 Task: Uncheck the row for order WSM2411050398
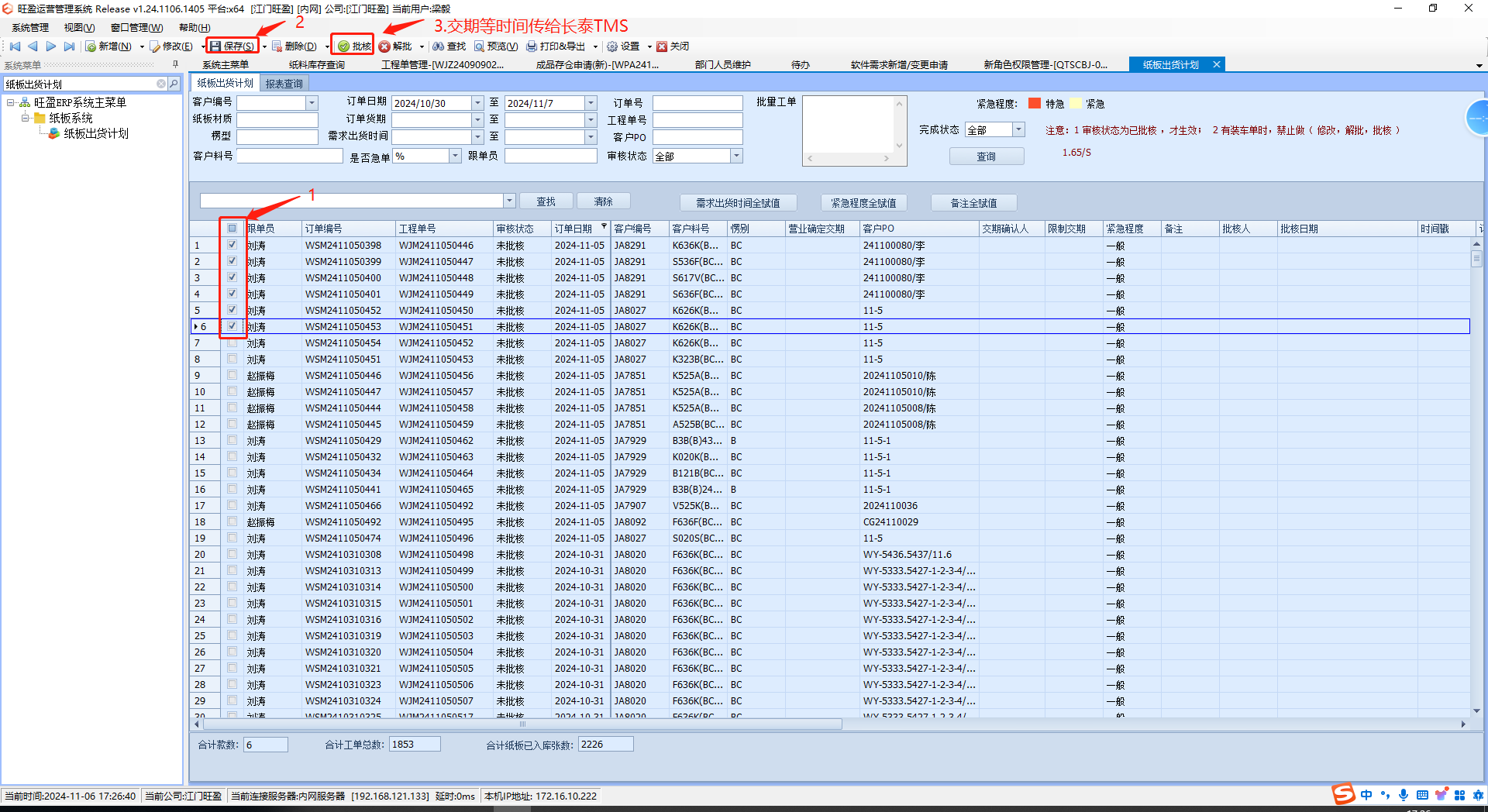click(x=232, y=245)
